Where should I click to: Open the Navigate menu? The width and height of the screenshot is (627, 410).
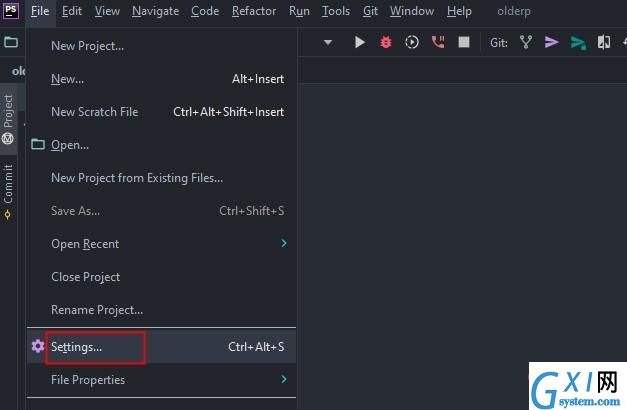click(x=156, y=11)
